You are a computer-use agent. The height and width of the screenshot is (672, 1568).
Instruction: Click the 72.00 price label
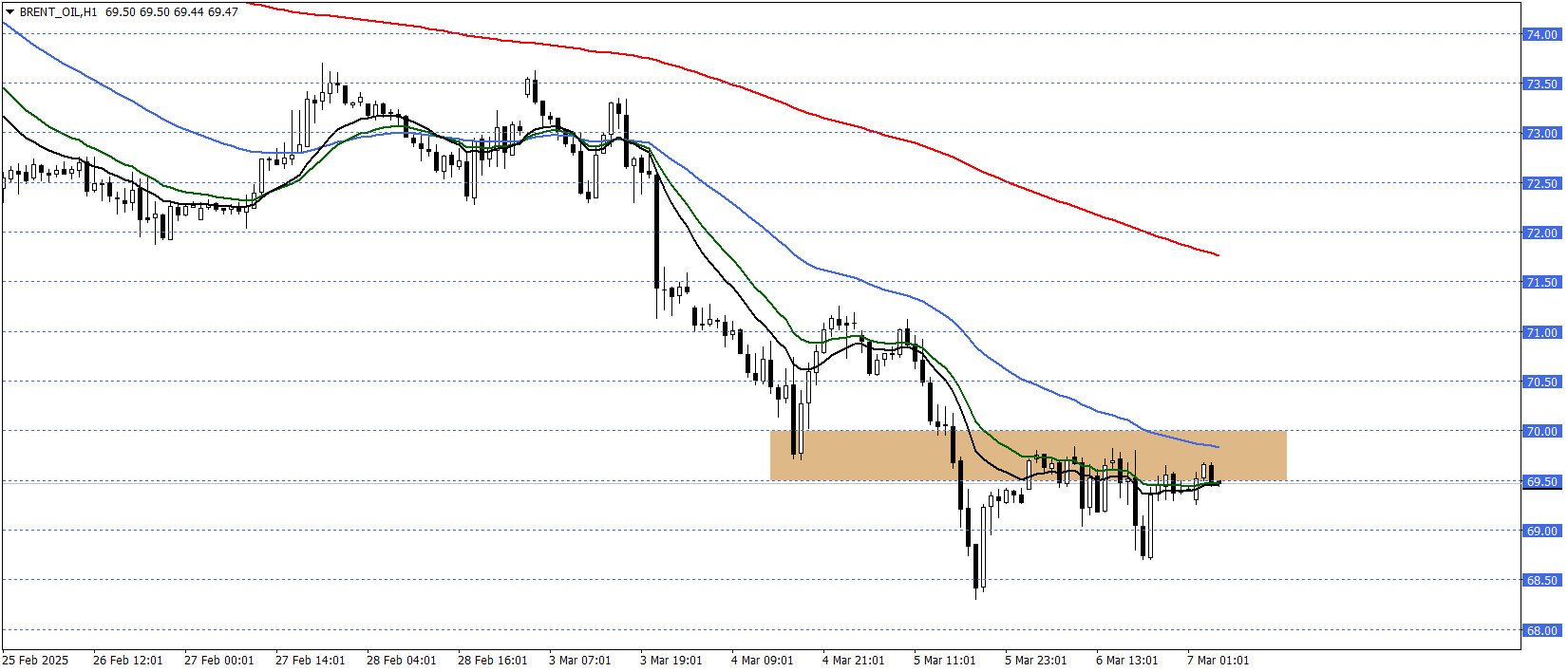tap(1542, 233)
